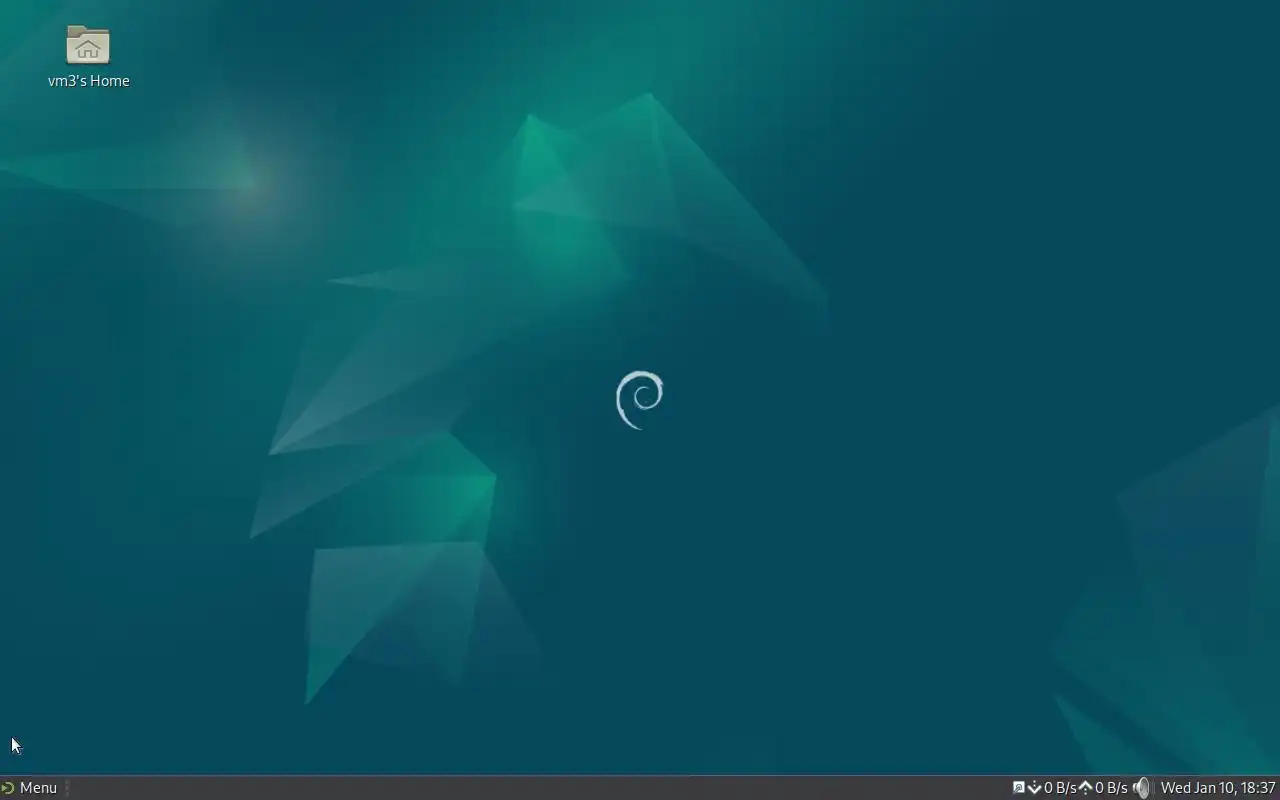Open the Menu button in the panel

[x=30, y=788]
